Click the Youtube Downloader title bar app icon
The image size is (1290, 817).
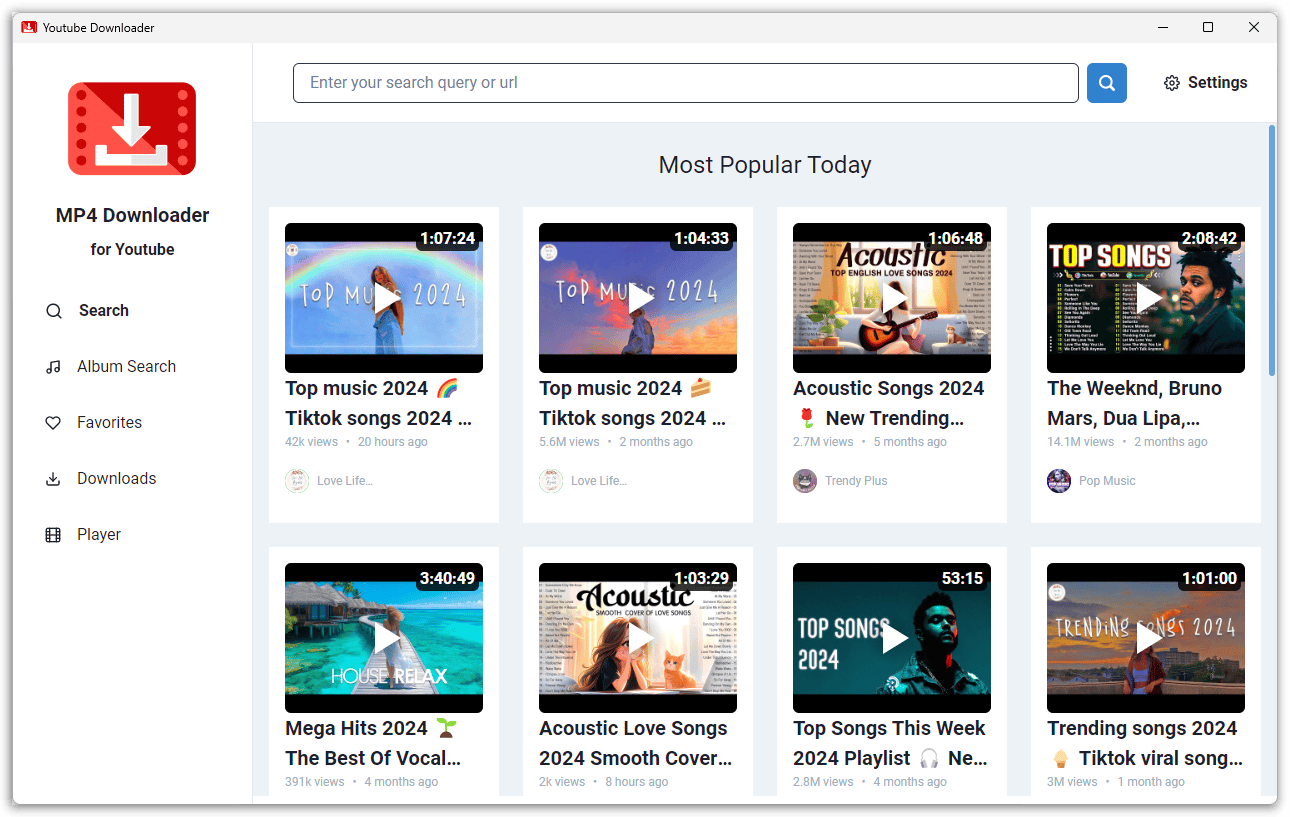[29, 27]
